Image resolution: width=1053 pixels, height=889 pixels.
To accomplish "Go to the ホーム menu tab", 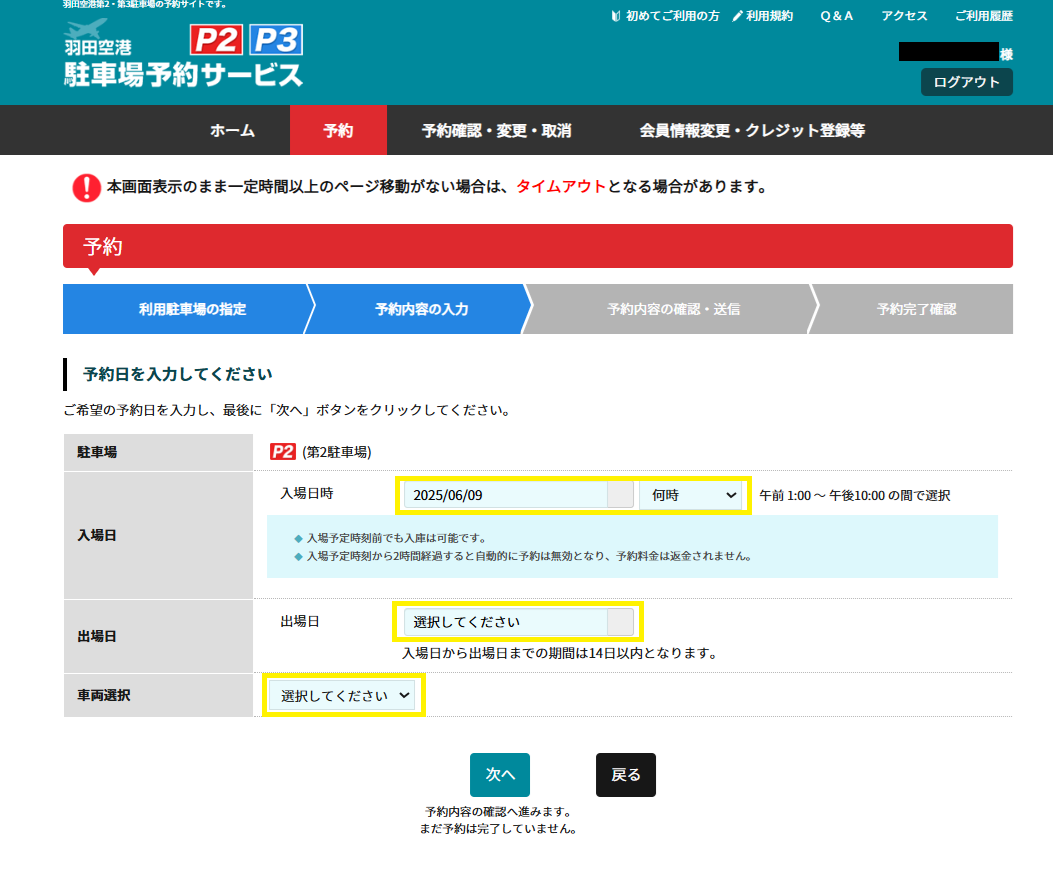I will [232, 131].
